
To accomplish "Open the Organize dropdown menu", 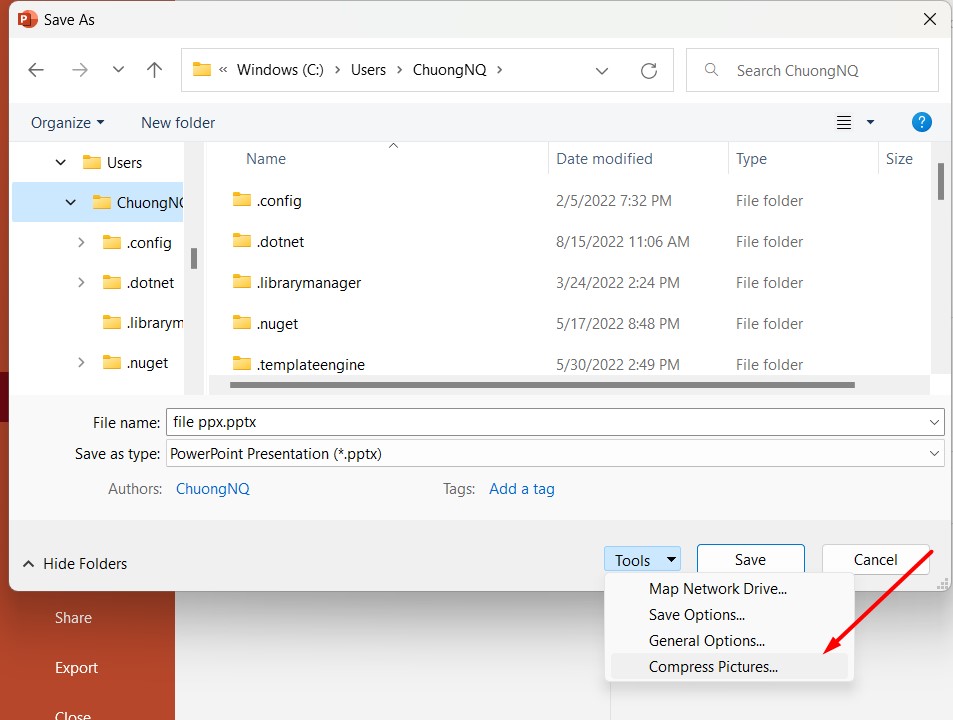I will coord(67,122).
